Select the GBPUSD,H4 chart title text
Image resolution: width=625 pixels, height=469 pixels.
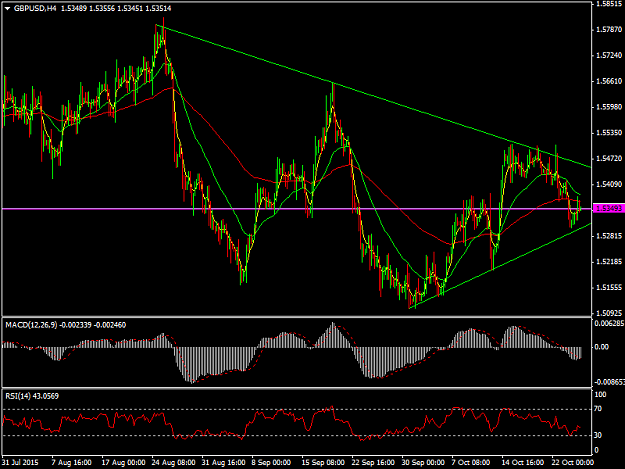click(x=35, y=8)
